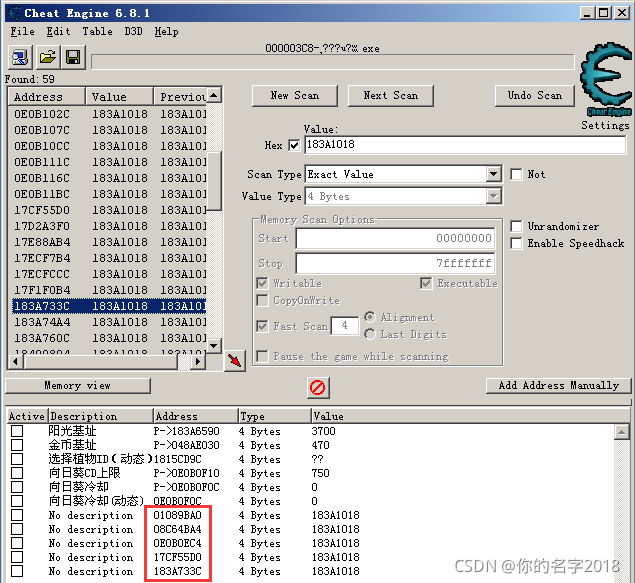This screenshot has height=583, width=635.
Task: Toggle the Hex checkbox
Action: click(294, 145)
